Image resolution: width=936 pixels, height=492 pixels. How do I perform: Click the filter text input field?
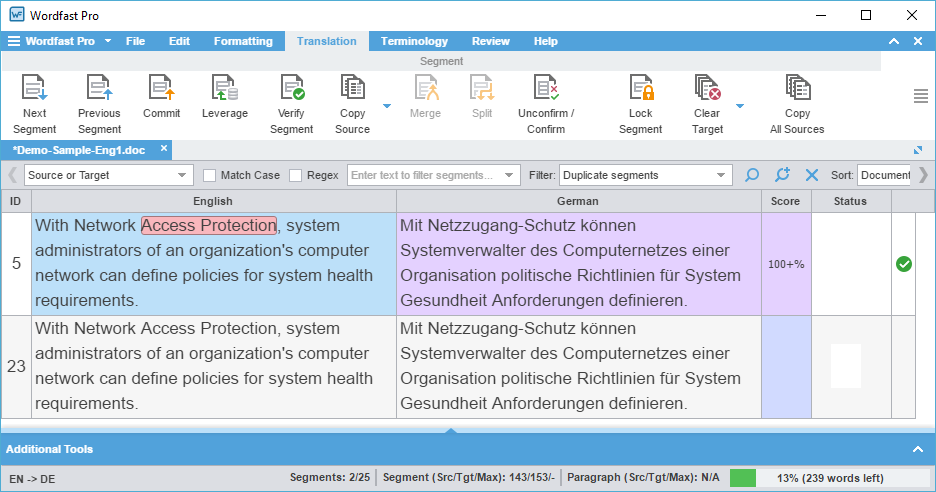pyautogui.click(x=426, y=175)
